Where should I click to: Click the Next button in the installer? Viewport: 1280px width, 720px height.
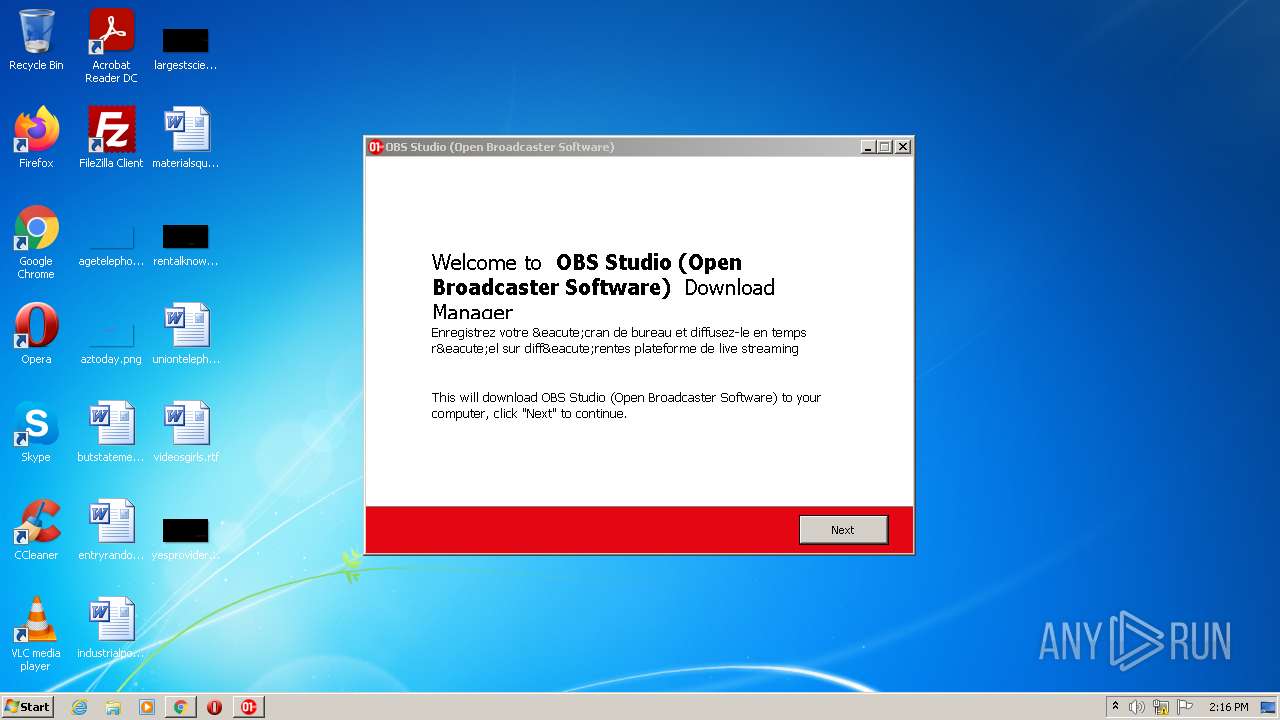pyautogui.click(x=843, y=530)
